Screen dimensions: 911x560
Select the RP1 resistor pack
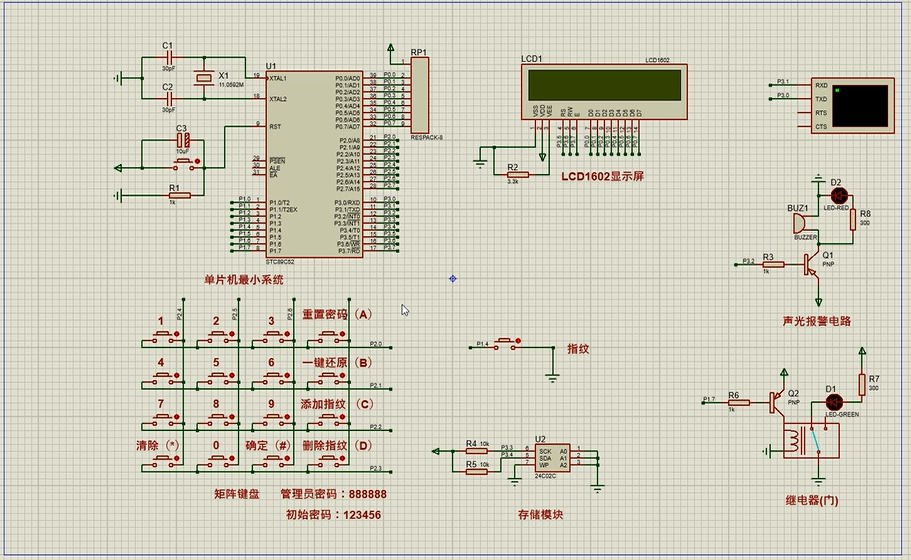pos(420,98)
